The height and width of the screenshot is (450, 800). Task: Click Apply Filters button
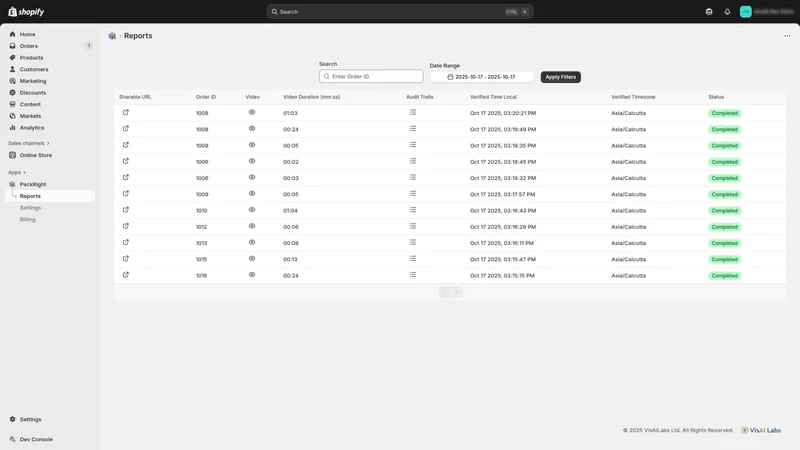pos(560,77)
